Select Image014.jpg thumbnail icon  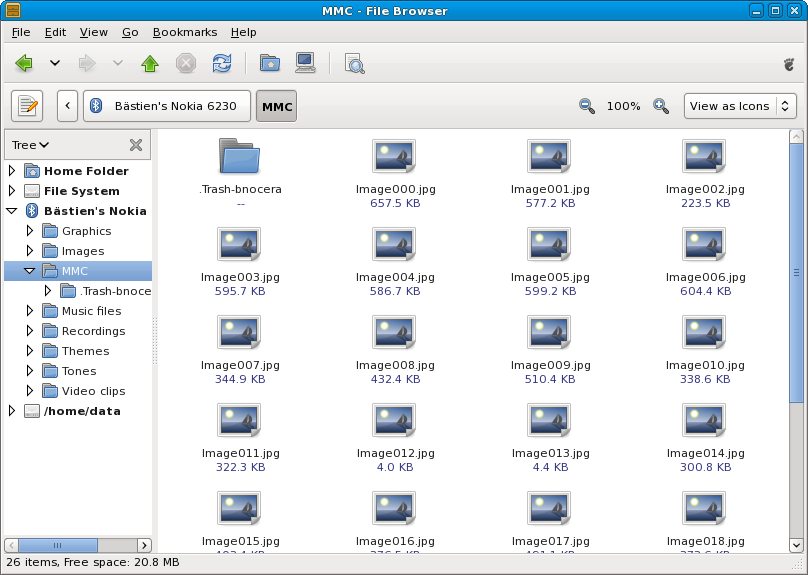[704, 420]
